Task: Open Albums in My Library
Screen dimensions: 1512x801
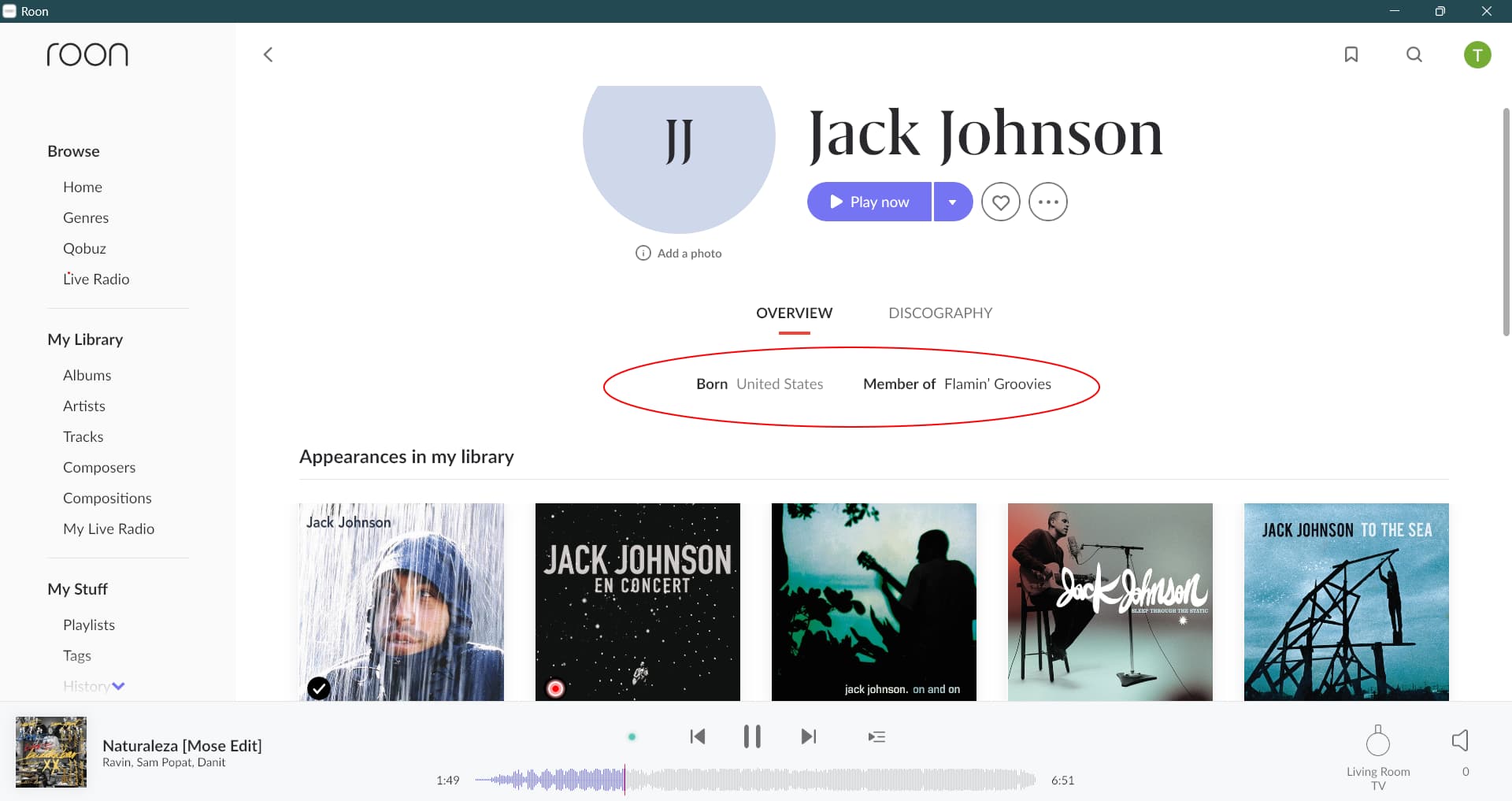Action: [87, 375]
